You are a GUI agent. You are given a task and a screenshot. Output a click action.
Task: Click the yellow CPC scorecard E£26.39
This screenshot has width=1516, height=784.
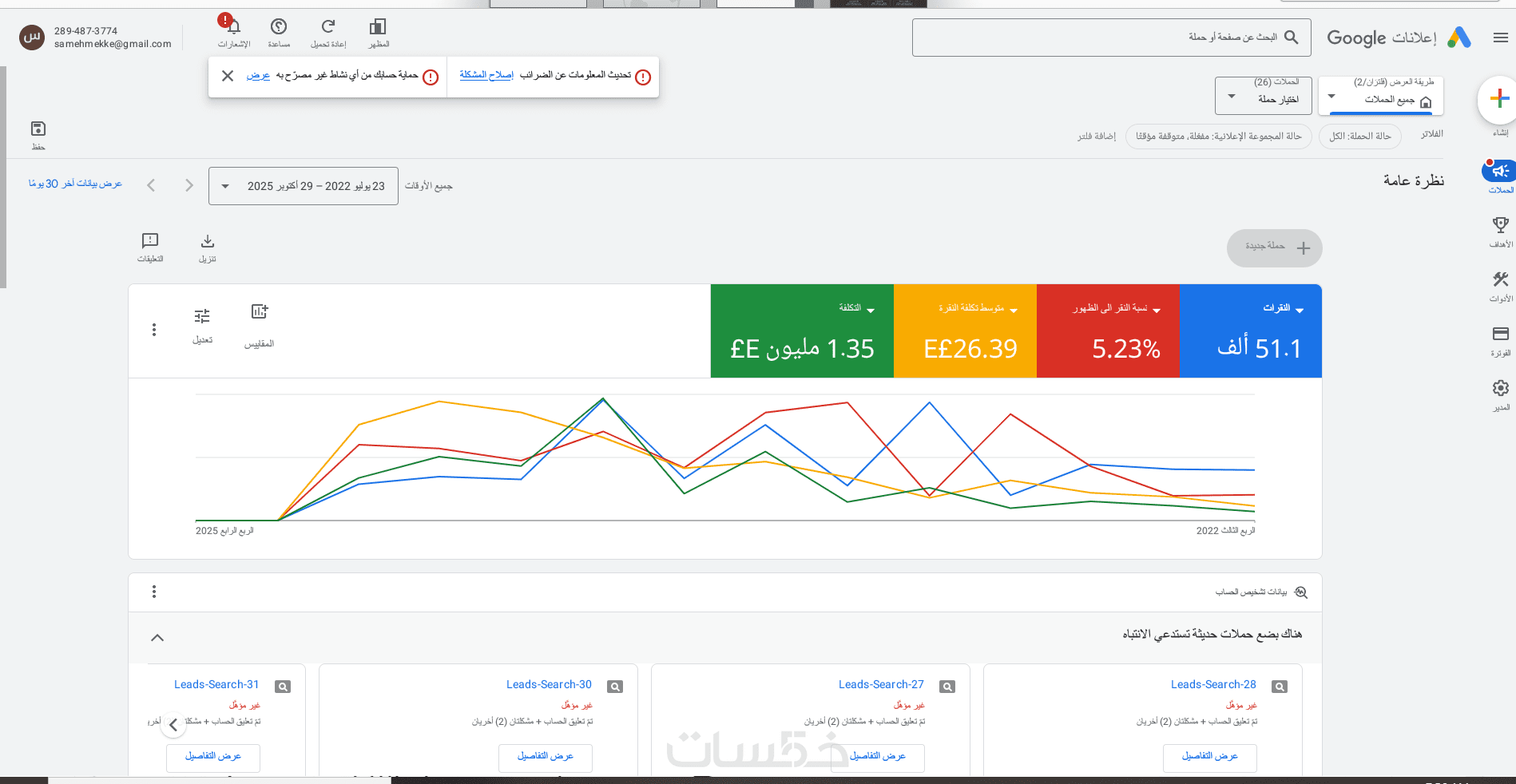[x=965, y=331]
